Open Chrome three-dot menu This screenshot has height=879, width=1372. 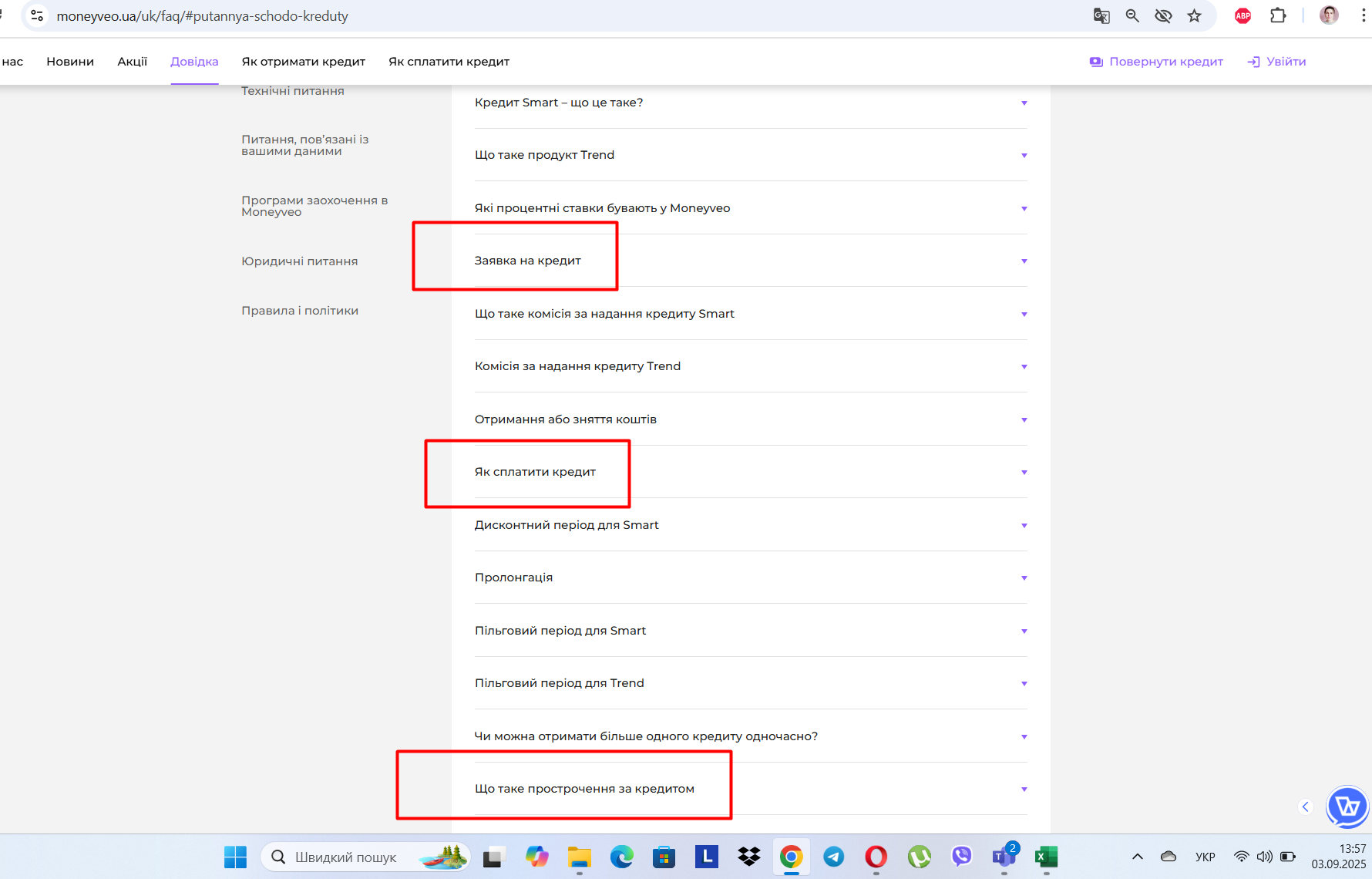pyautogui.click(x=1363, y=15)
